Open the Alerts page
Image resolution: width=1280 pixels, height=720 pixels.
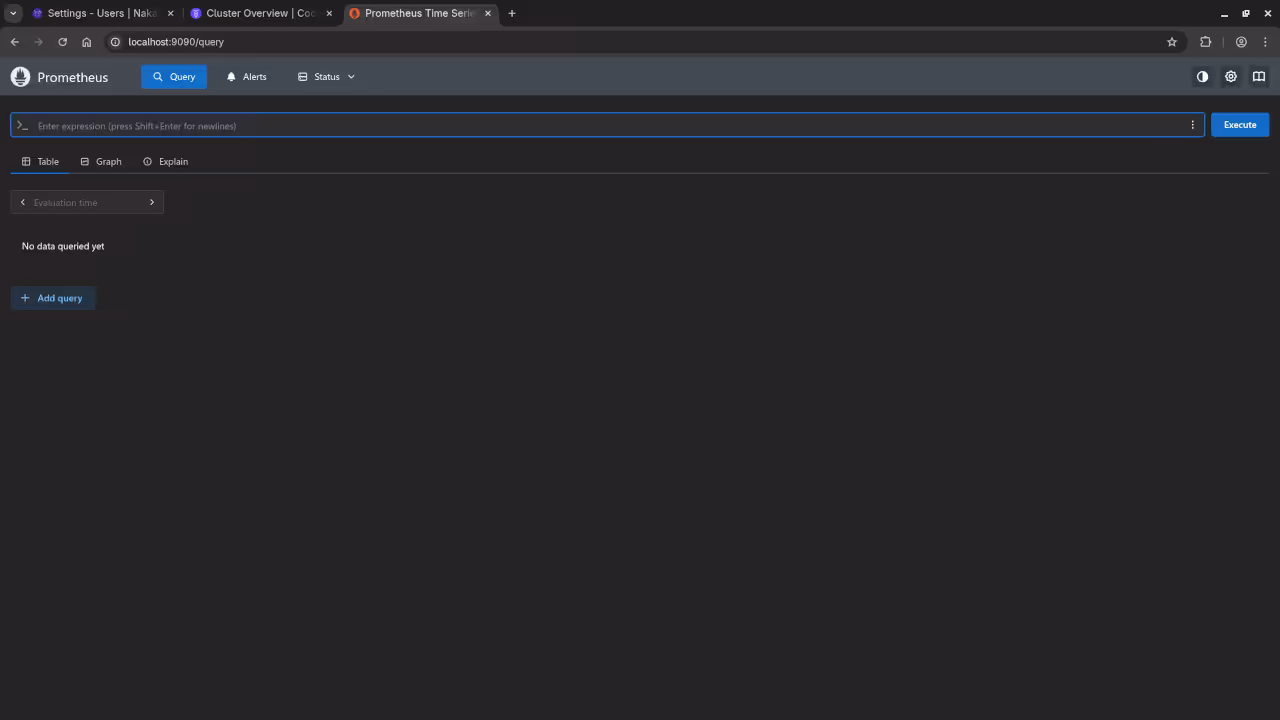pos(254,76)
